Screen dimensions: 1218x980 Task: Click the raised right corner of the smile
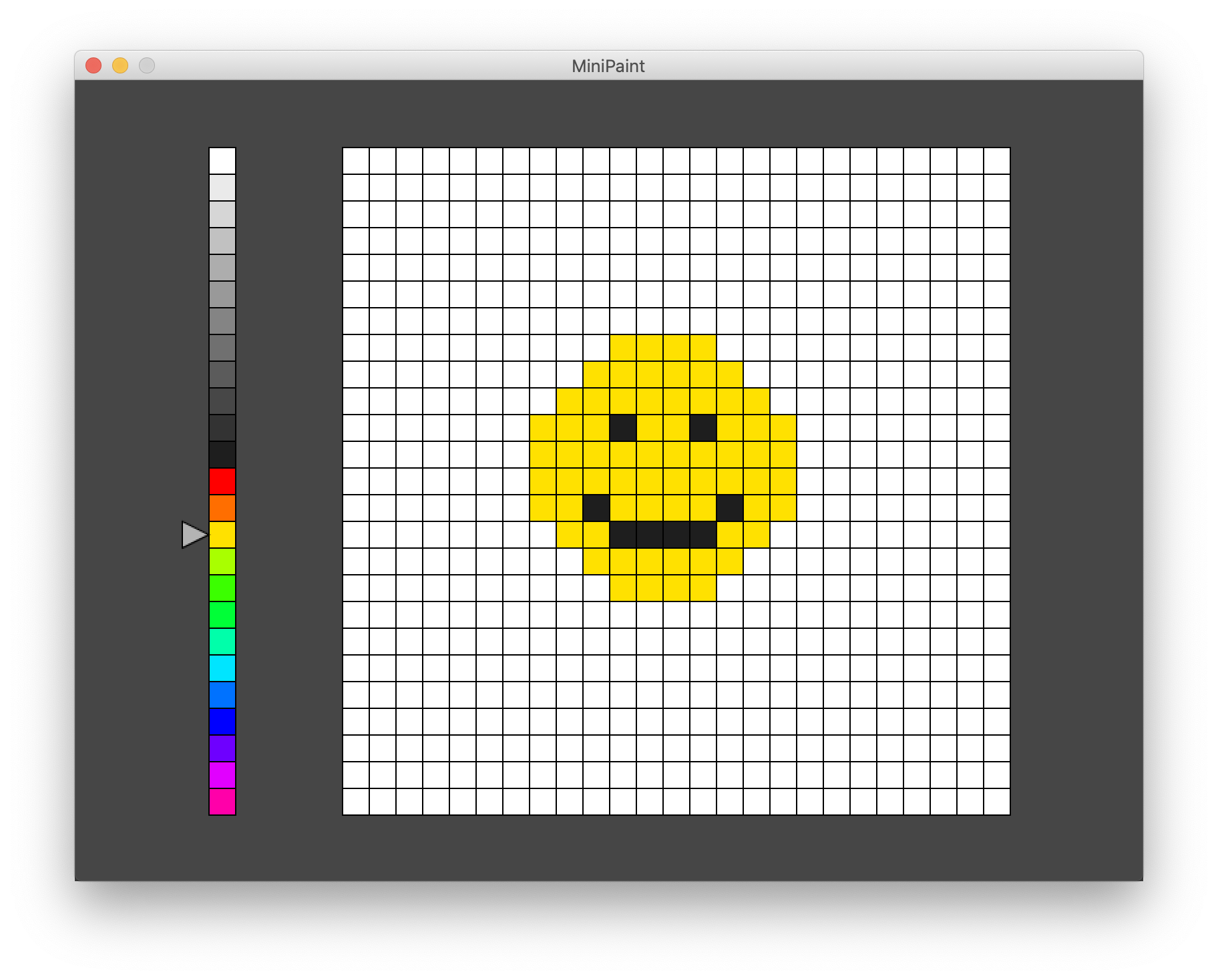pyautogui.click(x=730, y=508)
